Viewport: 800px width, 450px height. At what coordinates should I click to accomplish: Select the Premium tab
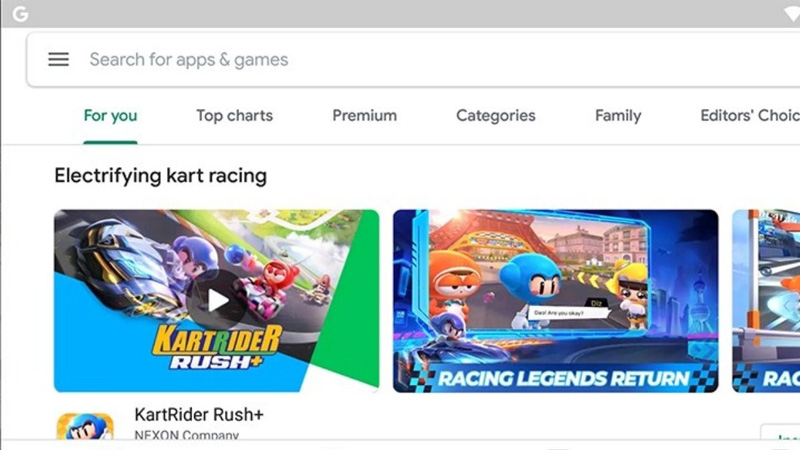point(364,116)
